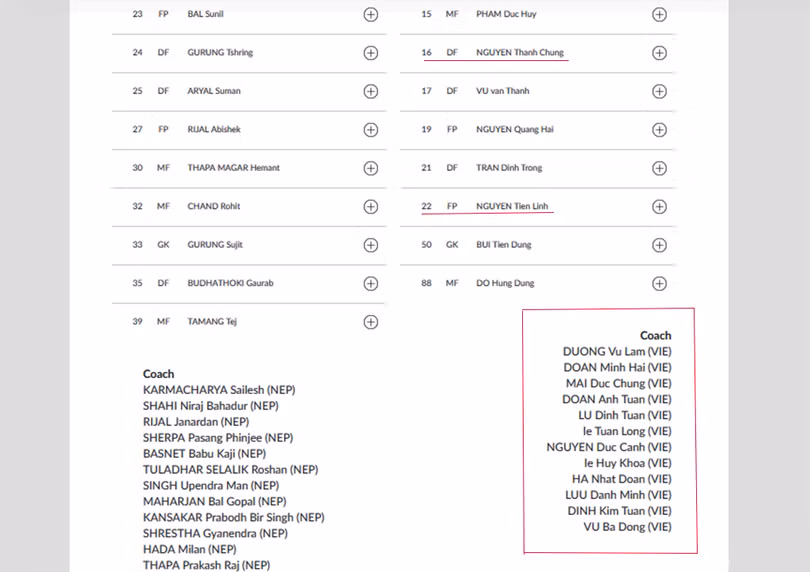810x572 pixels.
Task: Click plus icon beside TRAN Dinh Trong
Action: tap(659, 168)
